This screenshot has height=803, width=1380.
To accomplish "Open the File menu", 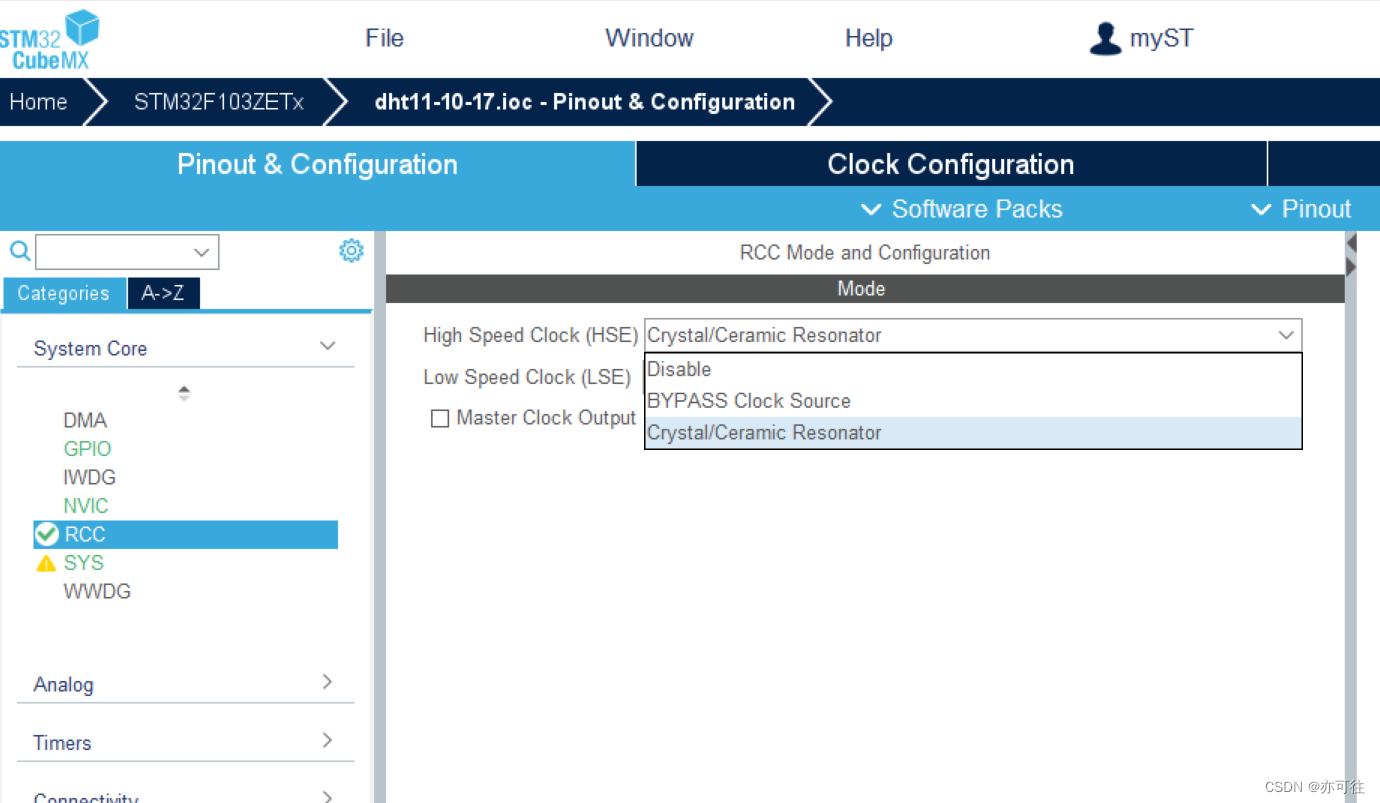I will coord(385,38).
